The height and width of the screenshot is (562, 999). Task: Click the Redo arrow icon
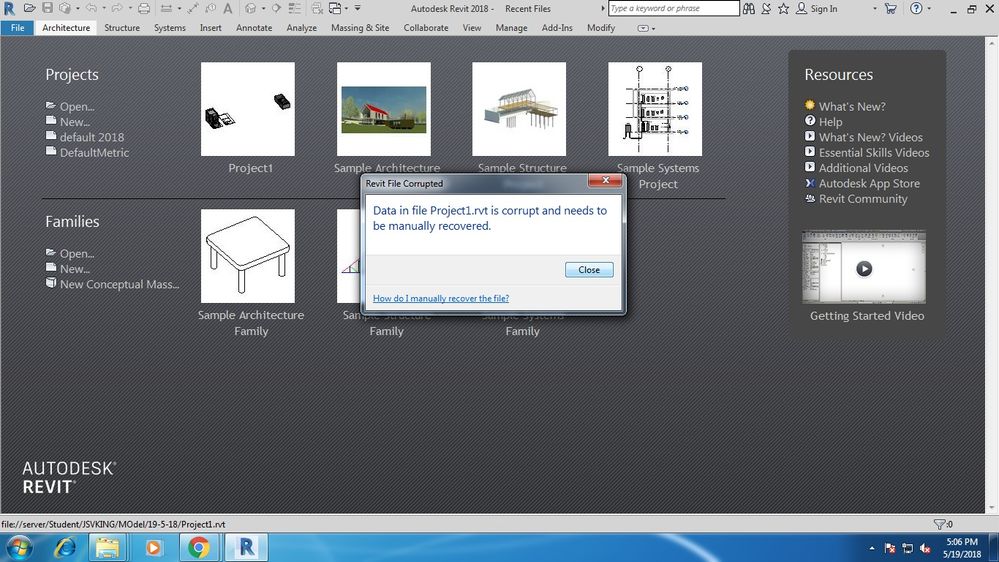coord(117,8)
